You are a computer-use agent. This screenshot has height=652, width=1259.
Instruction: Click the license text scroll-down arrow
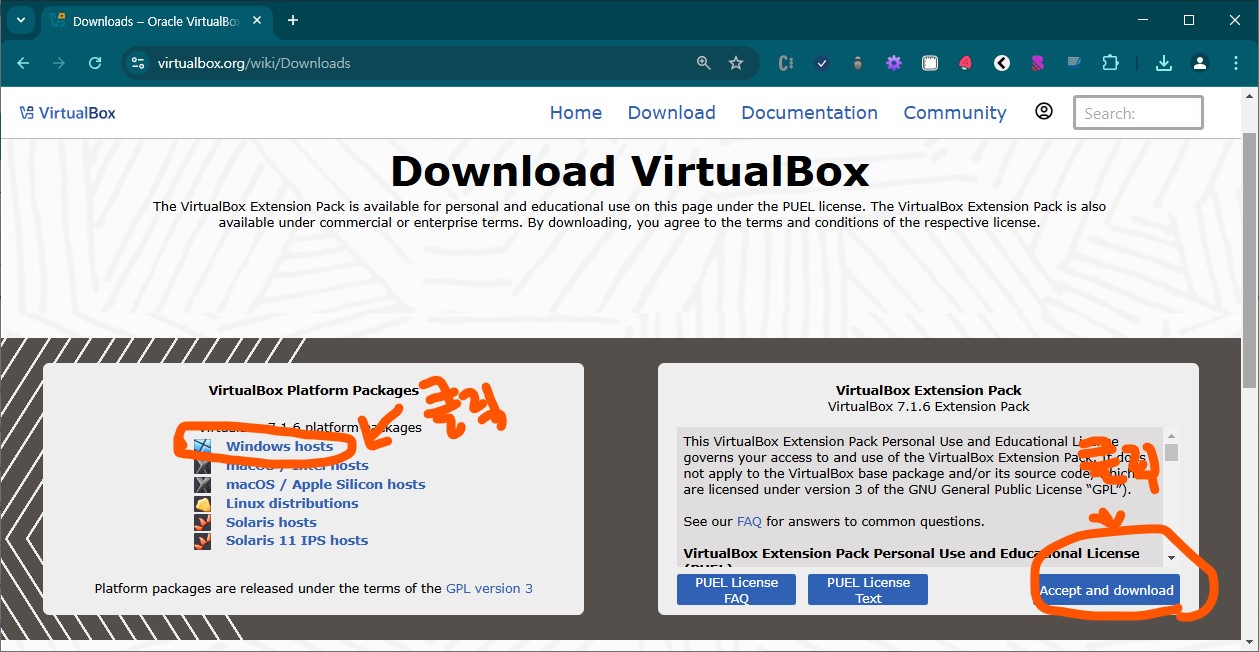[x=1171, y=557]
